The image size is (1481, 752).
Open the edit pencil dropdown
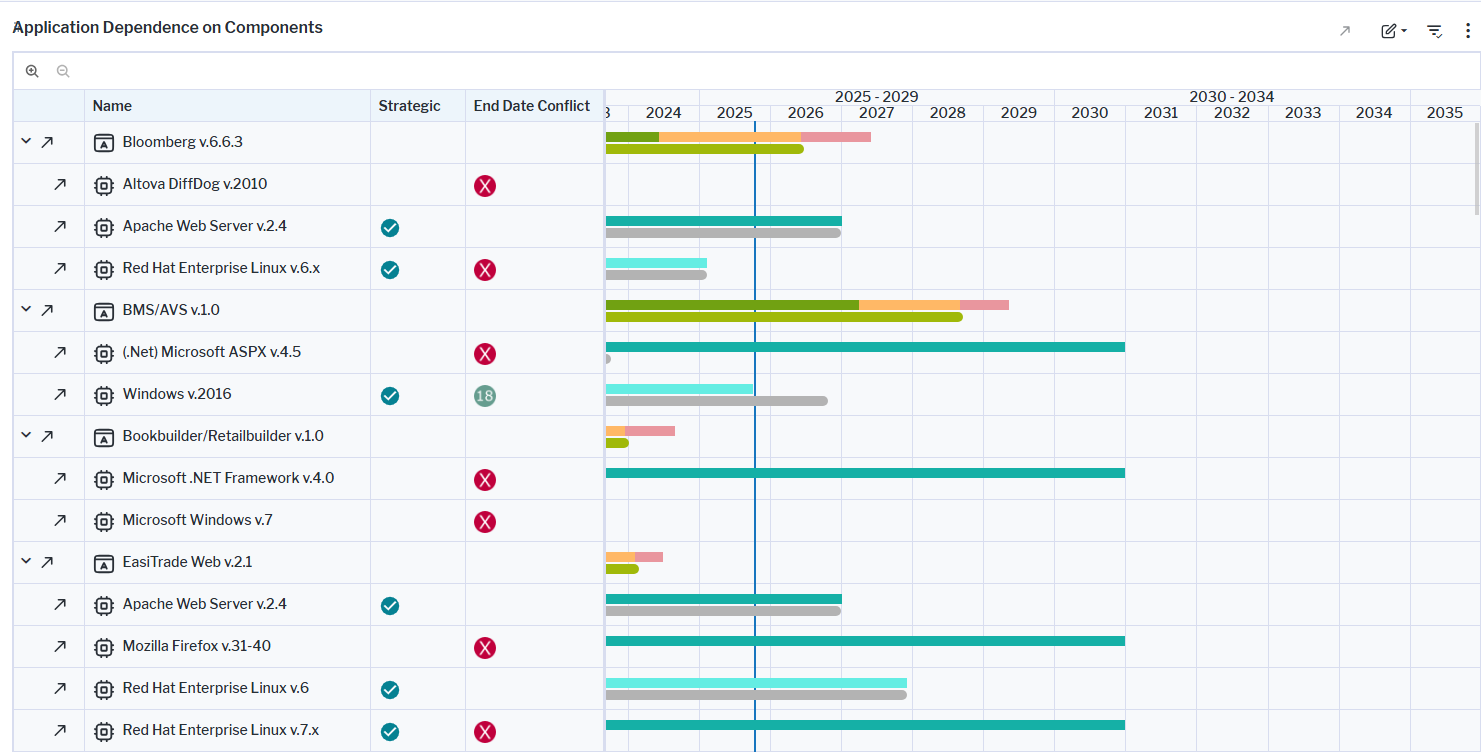pyautogui.click(x=1393, y=31)
